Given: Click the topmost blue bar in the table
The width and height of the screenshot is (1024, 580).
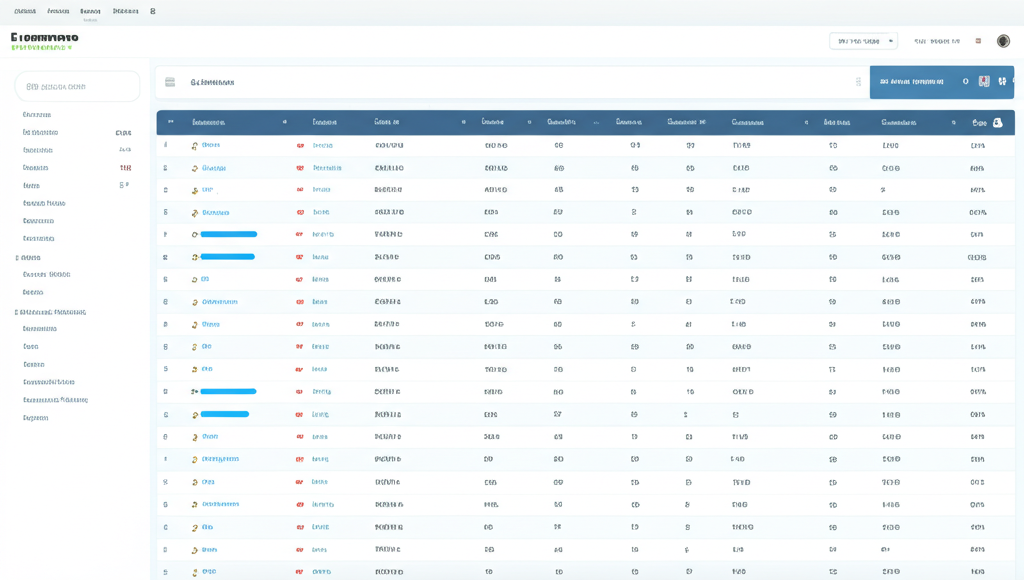Looking at the screenshot, I should [x=229, y=234].
